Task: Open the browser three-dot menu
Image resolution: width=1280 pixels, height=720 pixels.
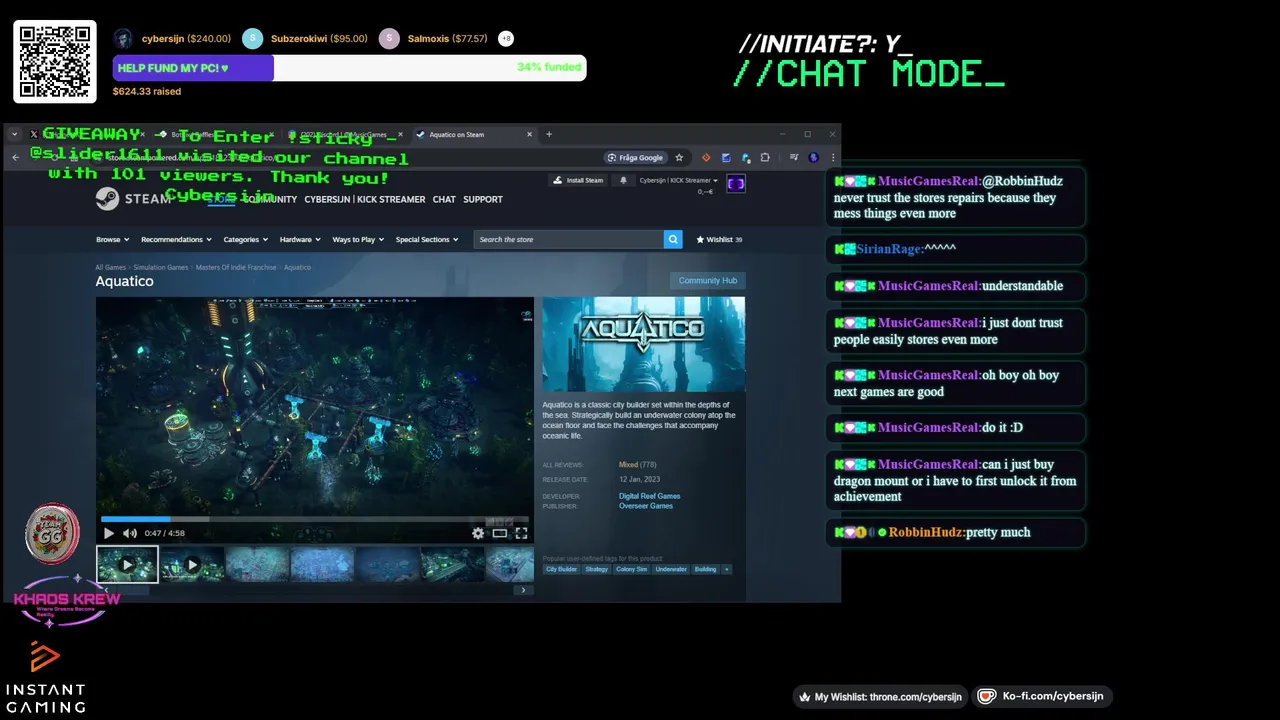Action: (x=832, y=157)
